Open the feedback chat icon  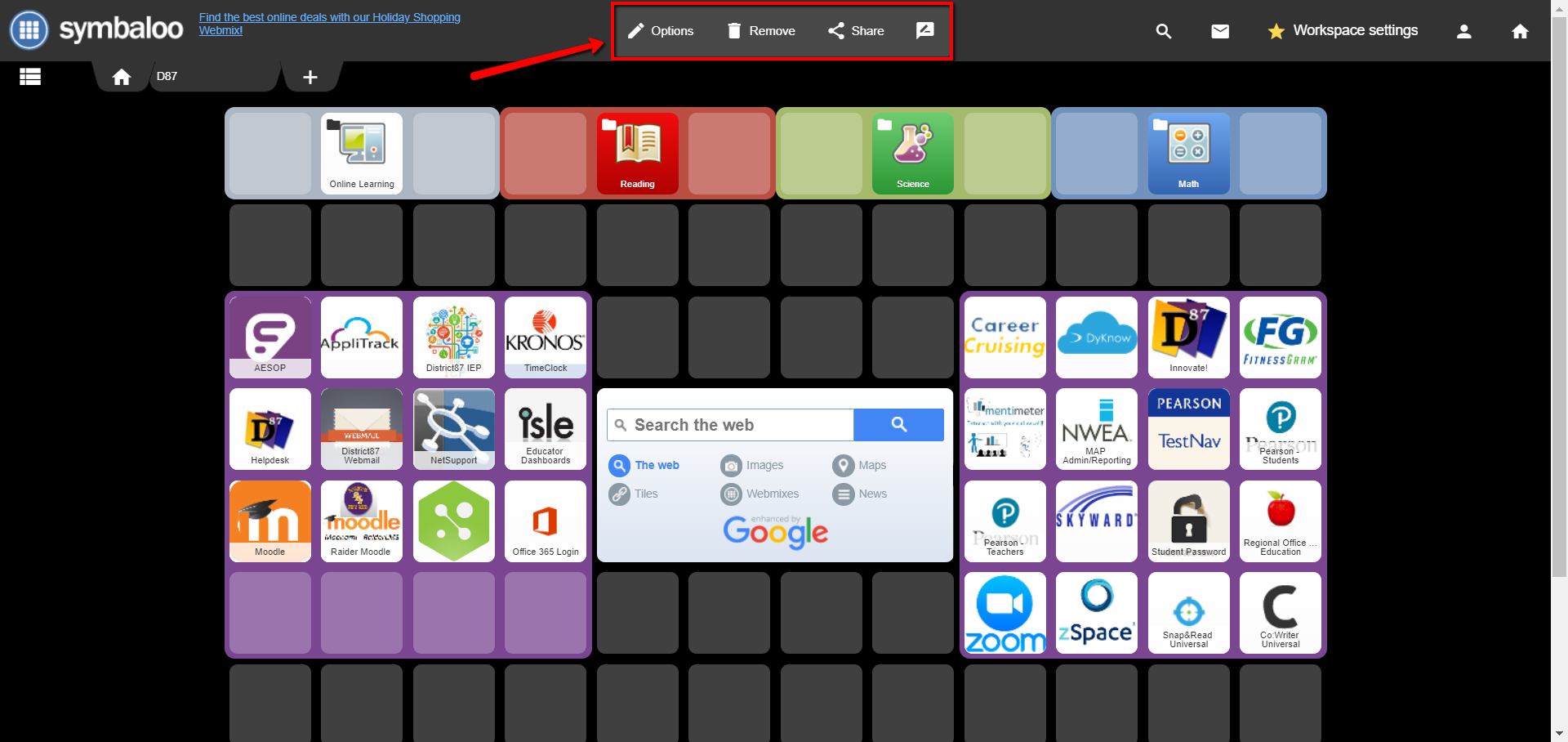pos(924,31)
